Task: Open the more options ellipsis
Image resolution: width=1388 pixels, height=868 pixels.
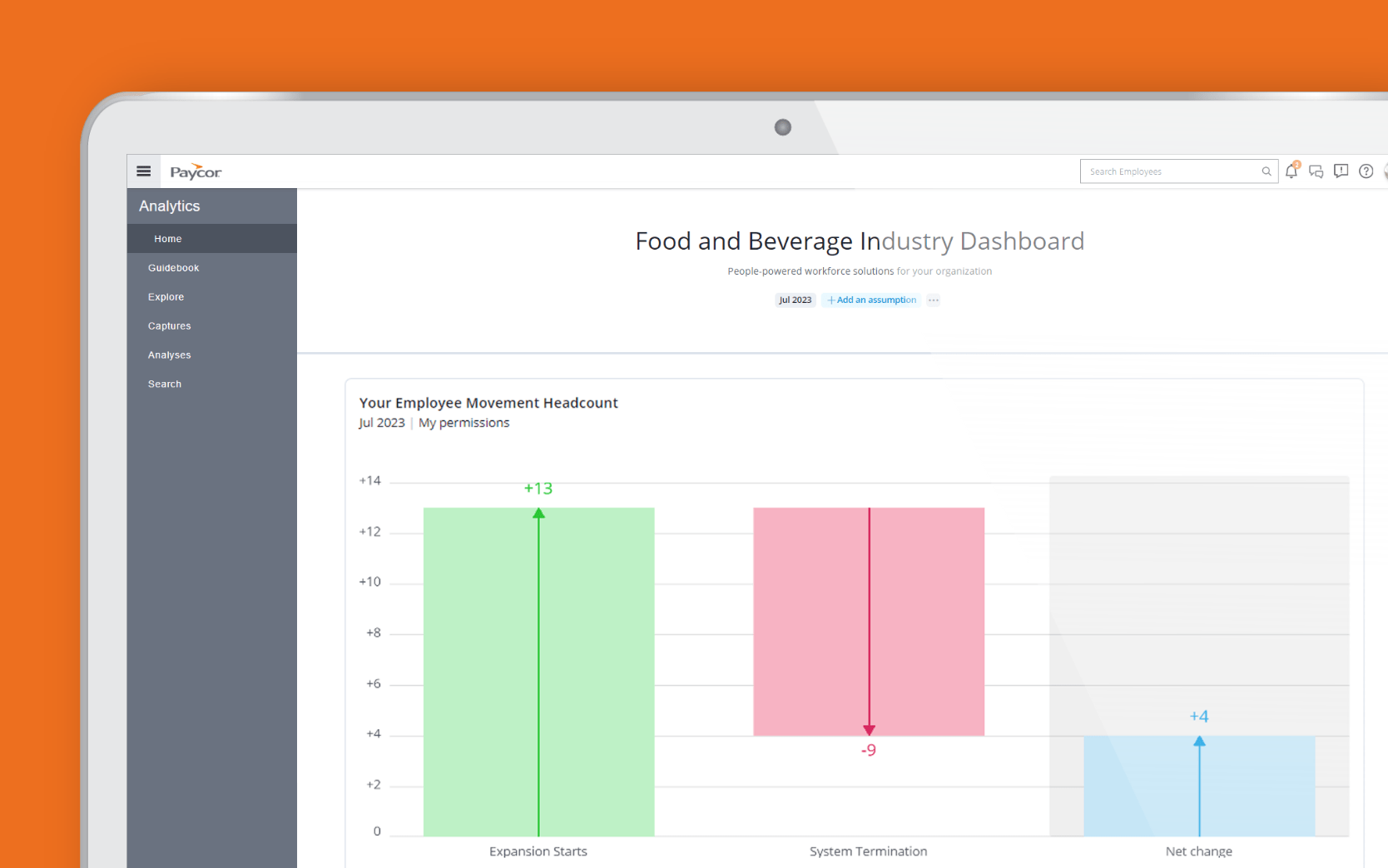Action: [934, 300]
